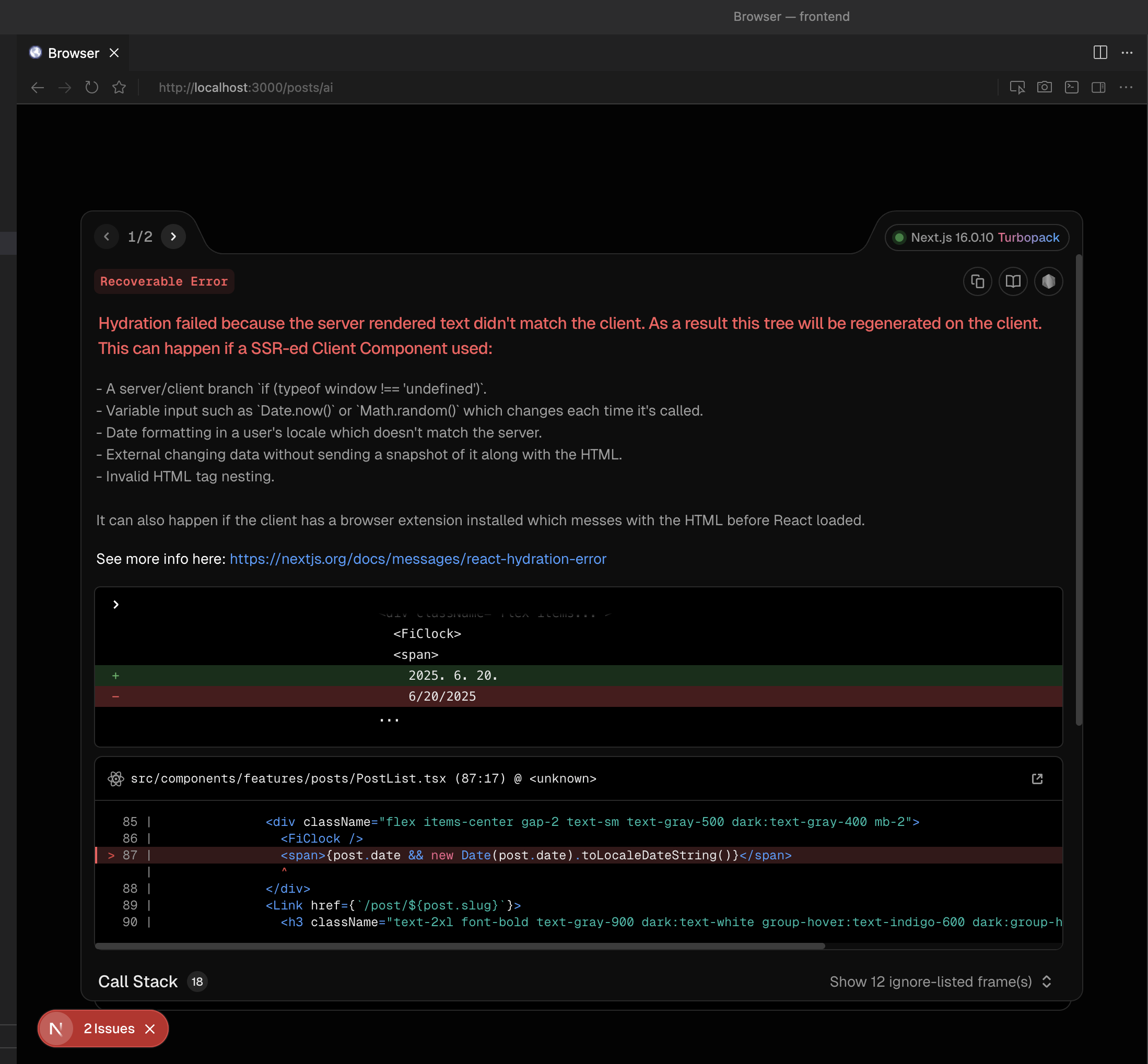
Task: Open the terminal console icon in browser toolbar
Action: coord(1071,88)
